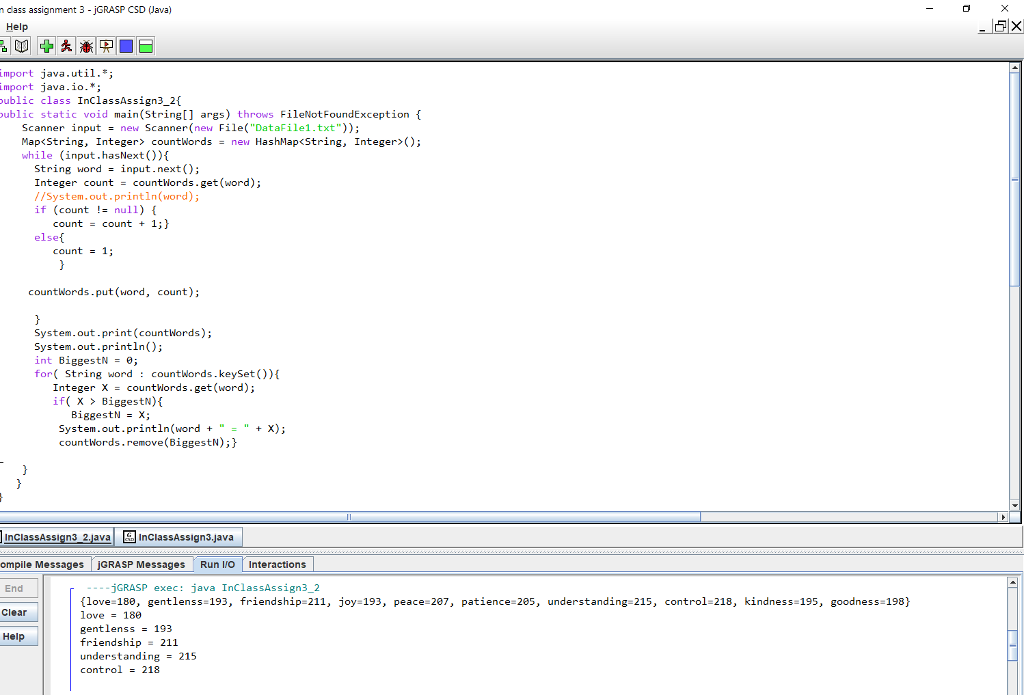Select the Run I/O tab
This screenshot has height=695, width=1024.
coord(217,564)
